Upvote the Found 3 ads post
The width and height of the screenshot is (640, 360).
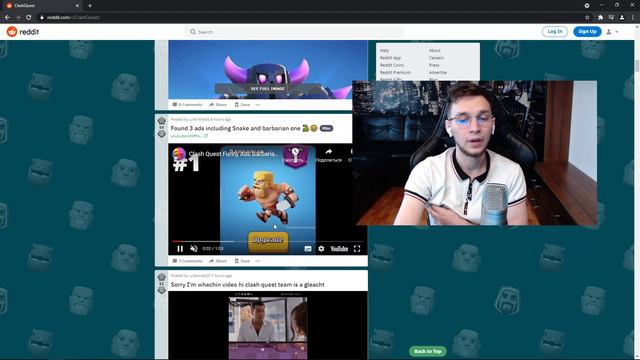tap(162, 120)
